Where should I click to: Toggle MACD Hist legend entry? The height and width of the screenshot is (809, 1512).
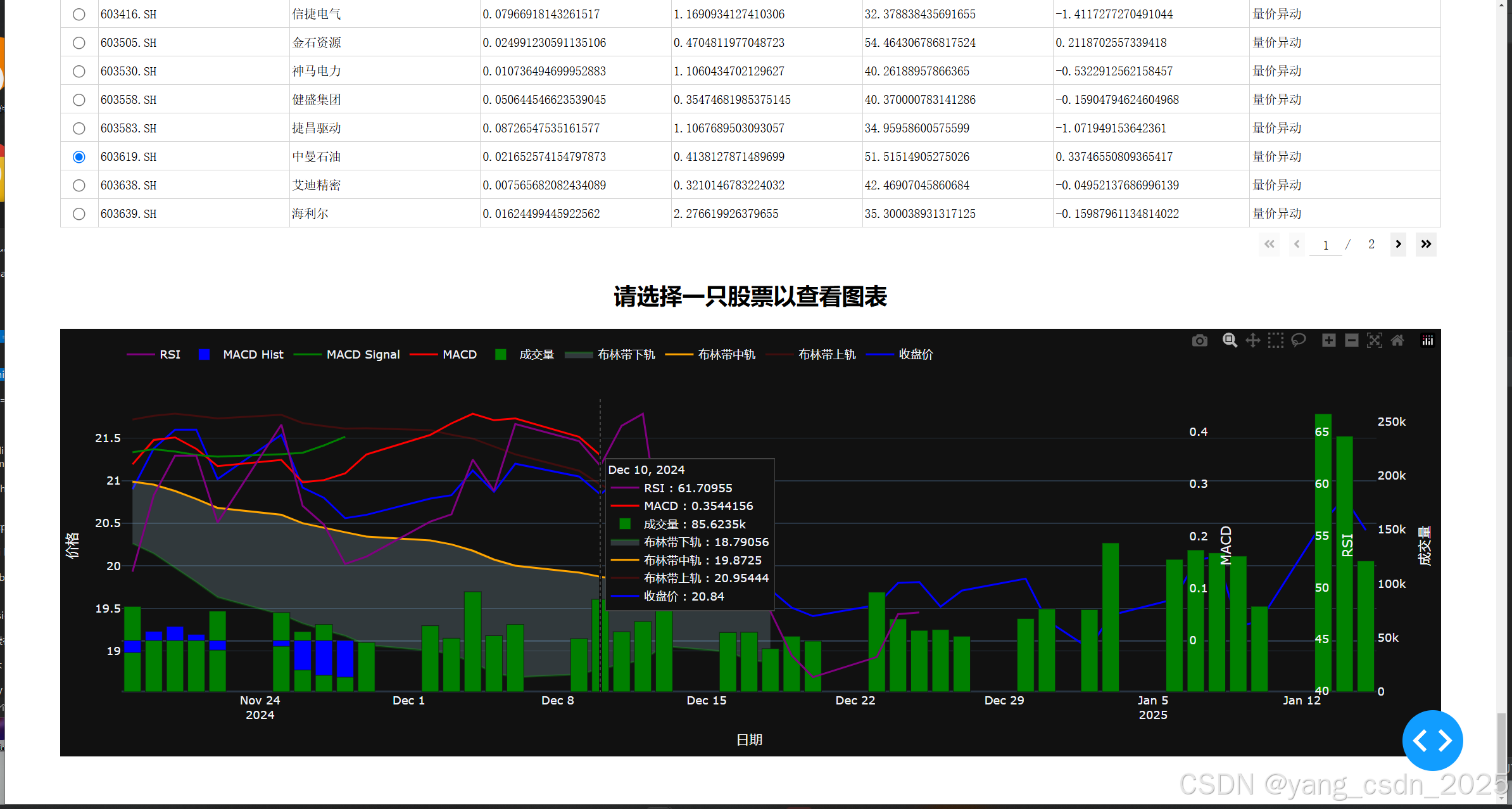click(x=253, y=354)
